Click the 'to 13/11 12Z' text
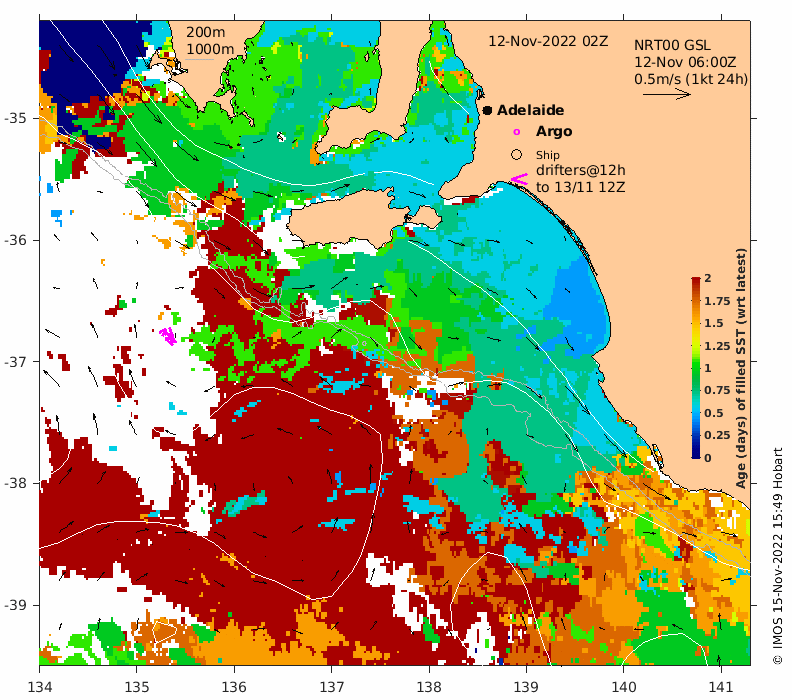 tap(580, 187)
